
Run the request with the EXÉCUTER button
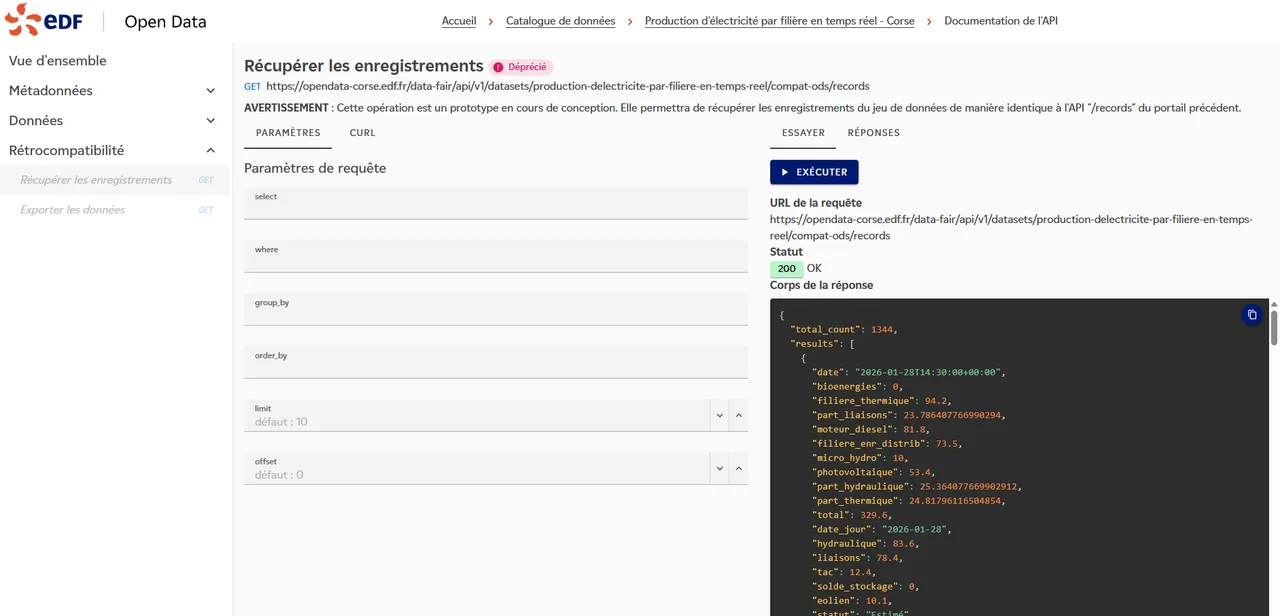(814, 172)
